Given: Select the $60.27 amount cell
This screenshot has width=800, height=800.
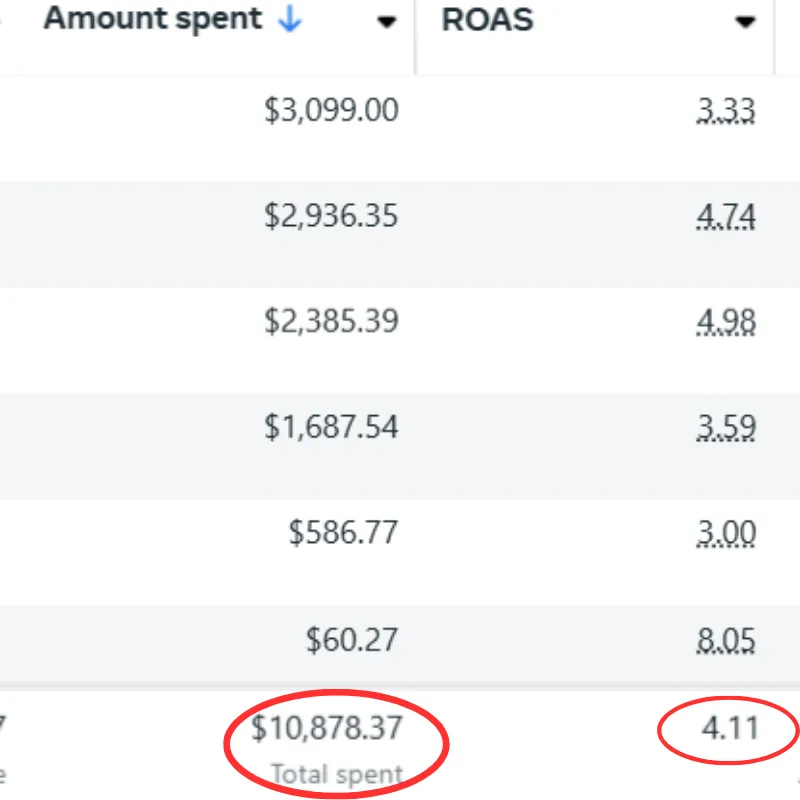Looking at the screenshot, I should (x=352, y=640).
